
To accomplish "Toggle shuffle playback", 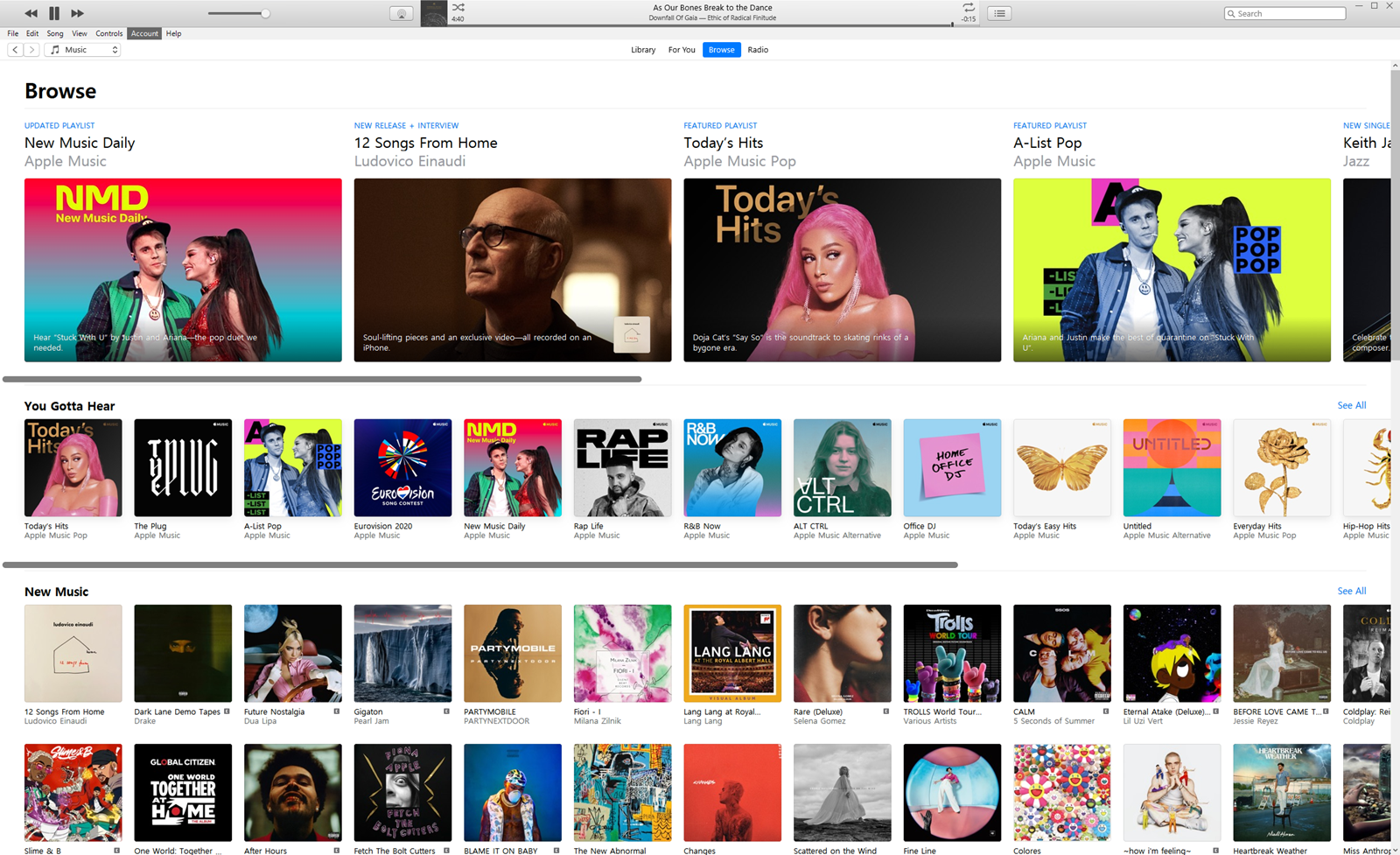I will click(x=458, y=7).
